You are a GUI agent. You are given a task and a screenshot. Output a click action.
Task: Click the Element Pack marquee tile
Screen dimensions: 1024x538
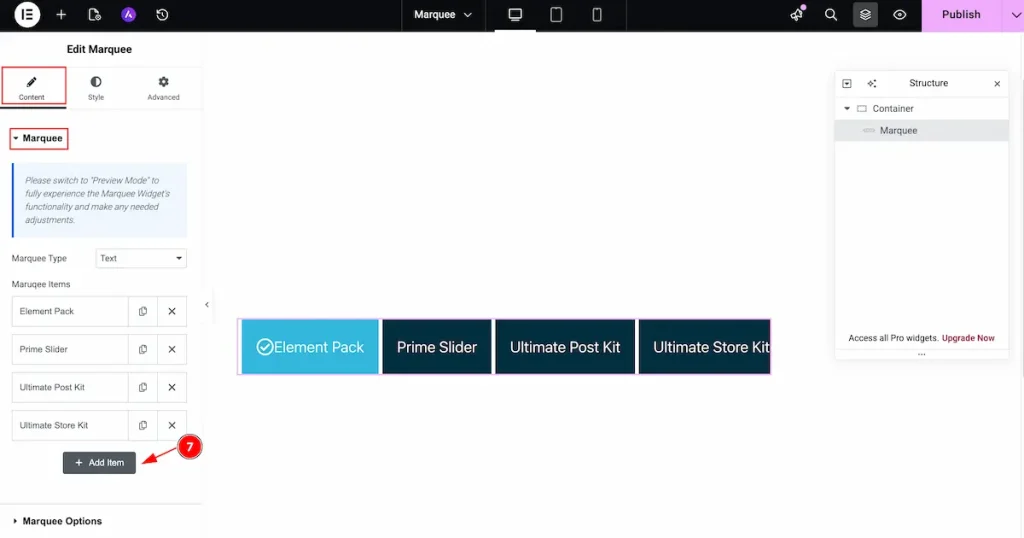[310, 347]
